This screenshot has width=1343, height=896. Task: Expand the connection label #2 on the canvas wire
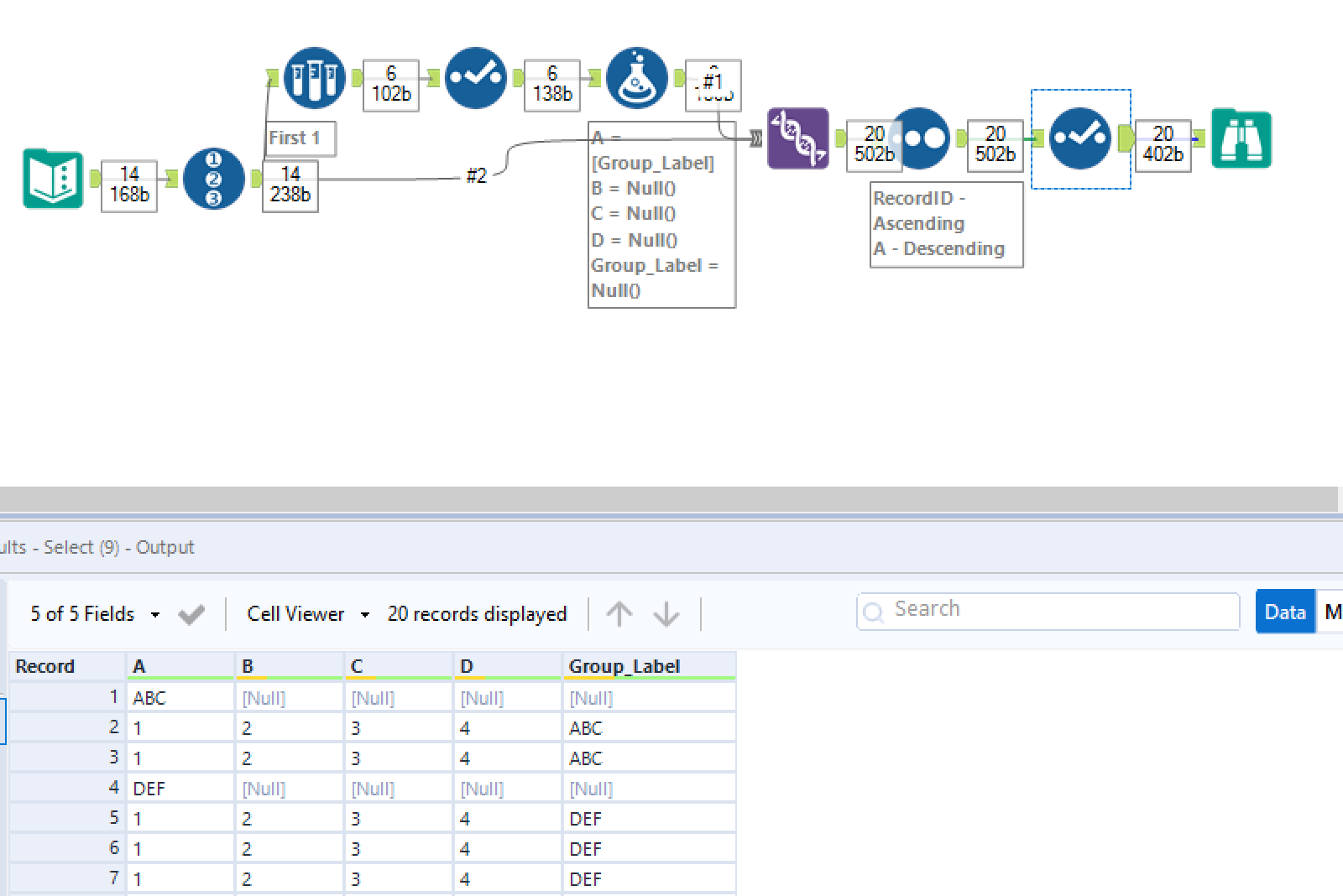[477, 177]
